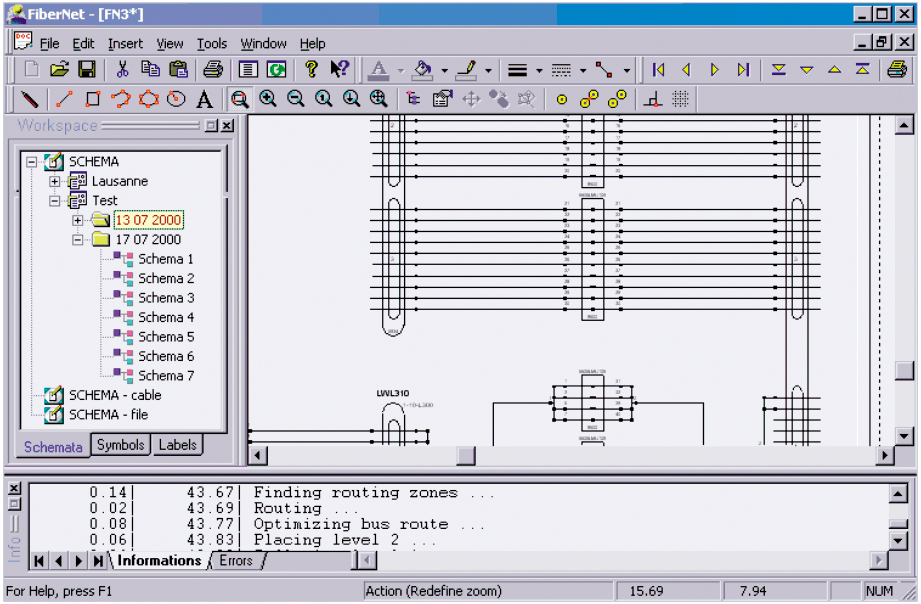Collapse the 17 07 2000 folder

point(78,240)
